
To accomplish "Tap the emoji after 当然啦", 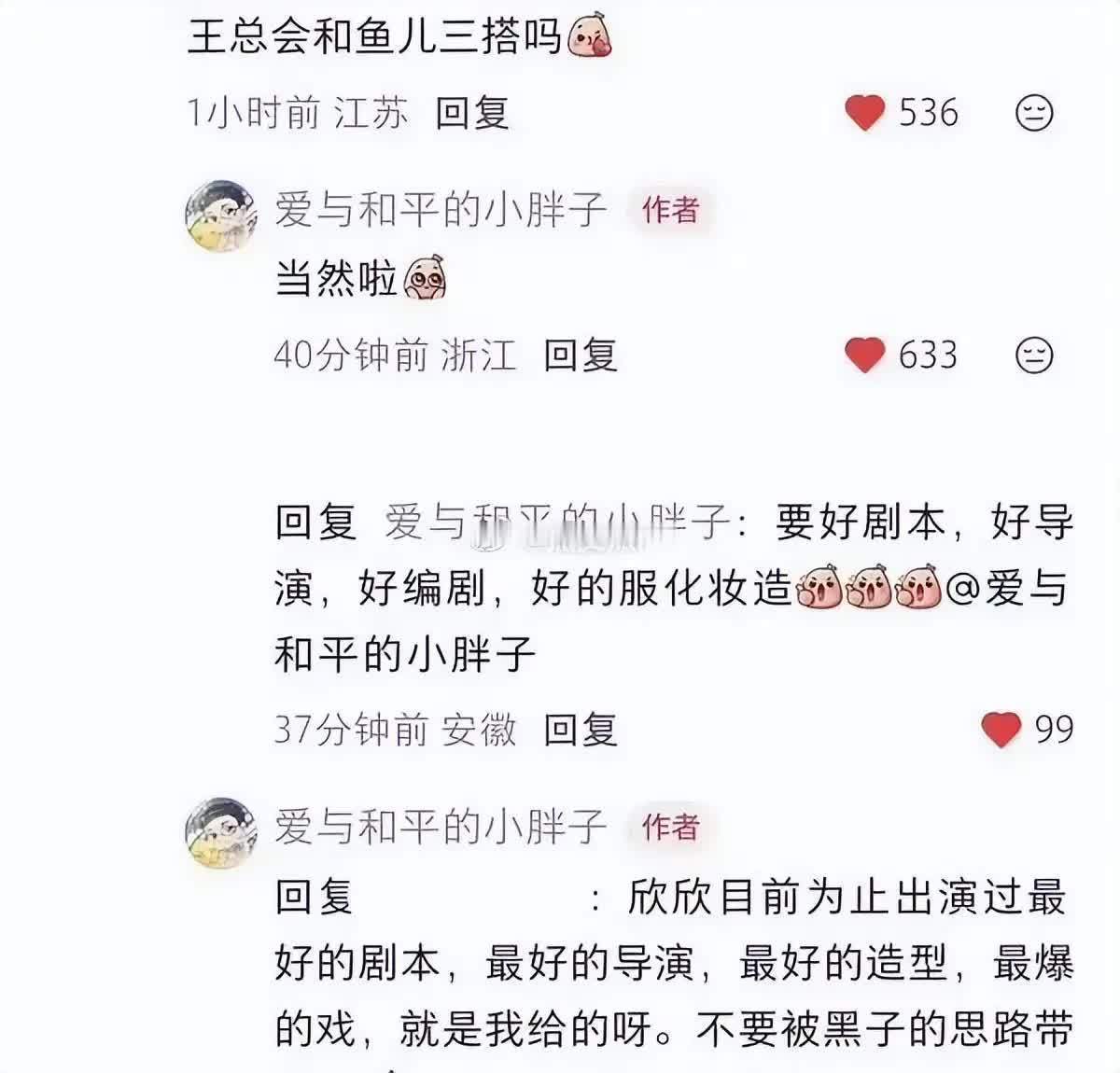I will click(x=425, y=278).
